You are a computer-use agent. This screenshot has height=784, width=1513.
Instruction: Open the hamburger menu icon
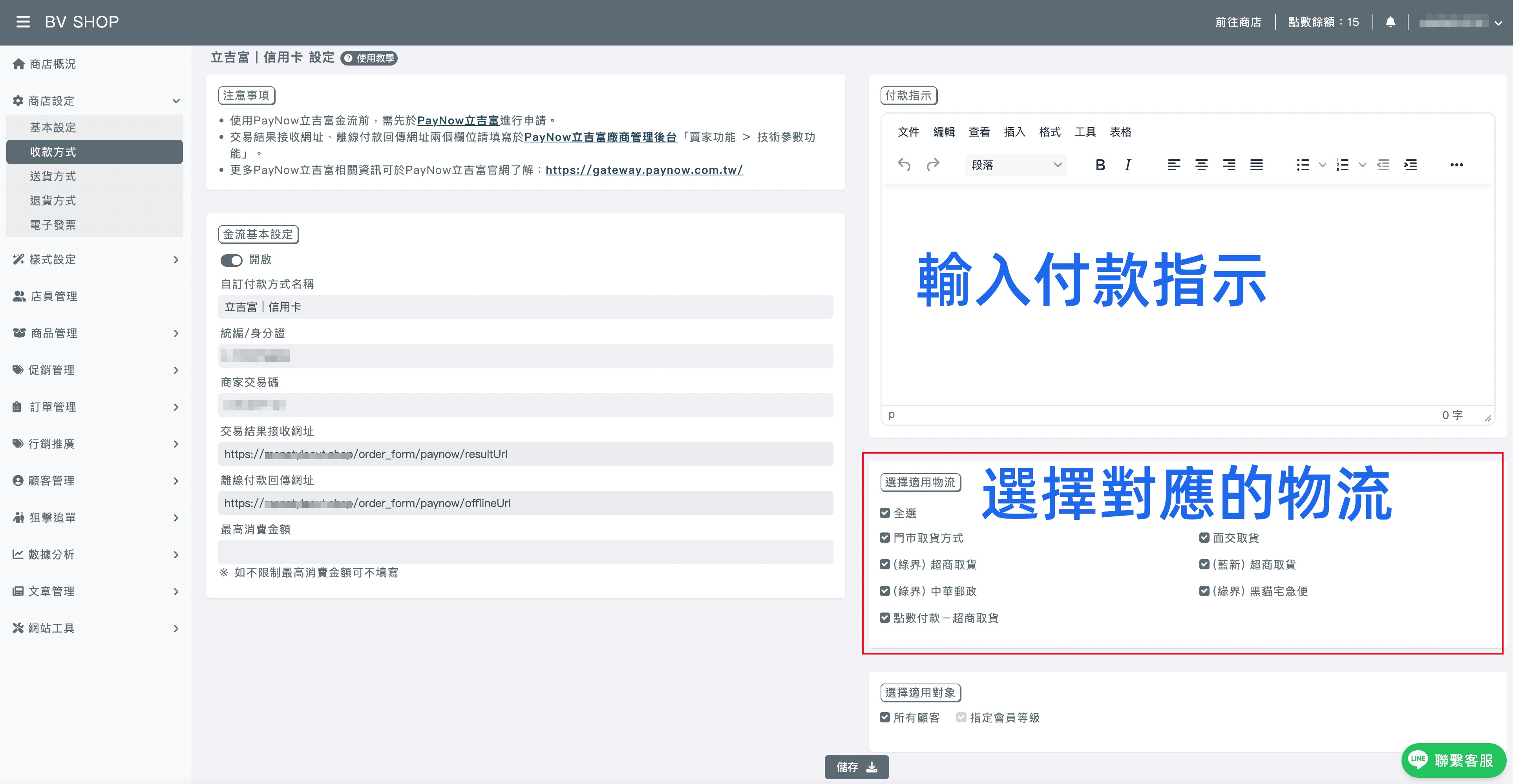23,22
